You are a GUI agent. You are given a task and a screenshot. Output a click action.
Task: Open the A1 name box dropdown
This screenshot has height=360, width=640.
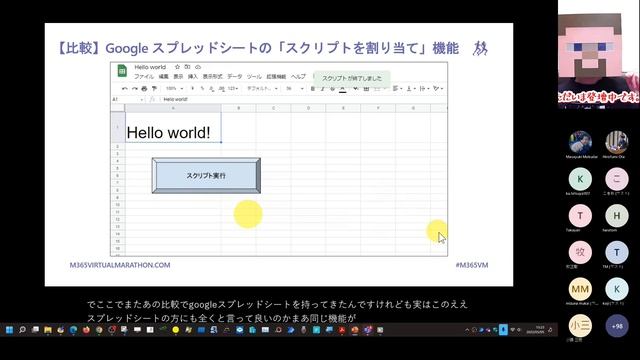click(142, 99)
